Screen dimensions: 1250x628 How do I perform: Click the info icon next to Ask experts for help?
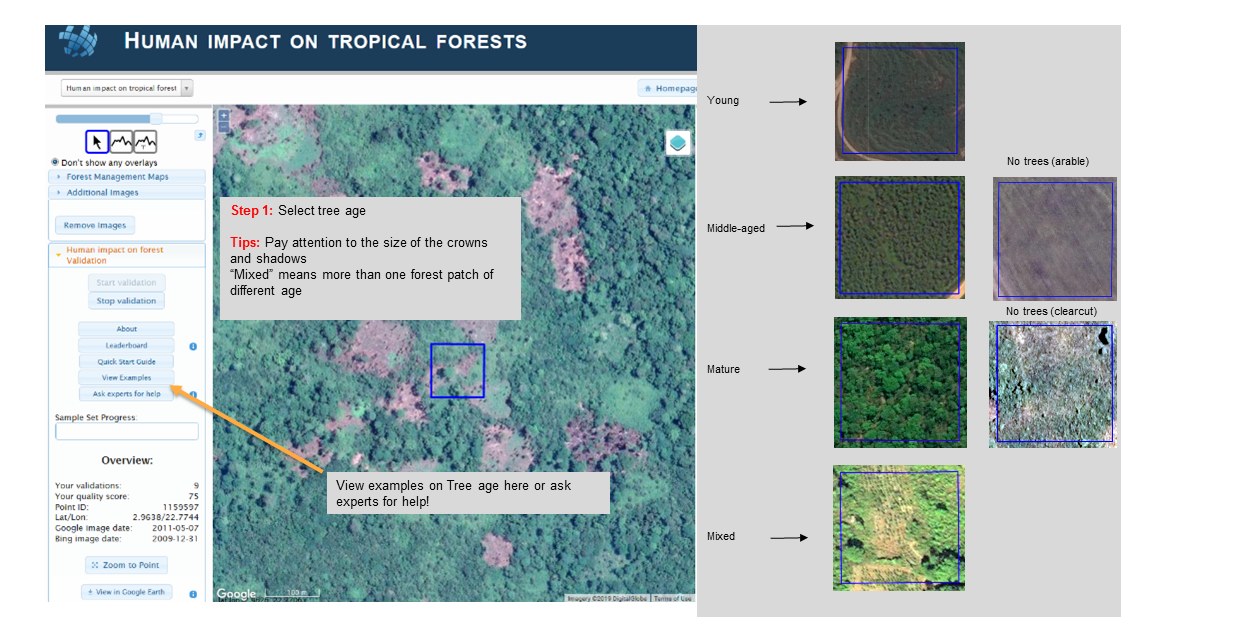tap(193, 394)
